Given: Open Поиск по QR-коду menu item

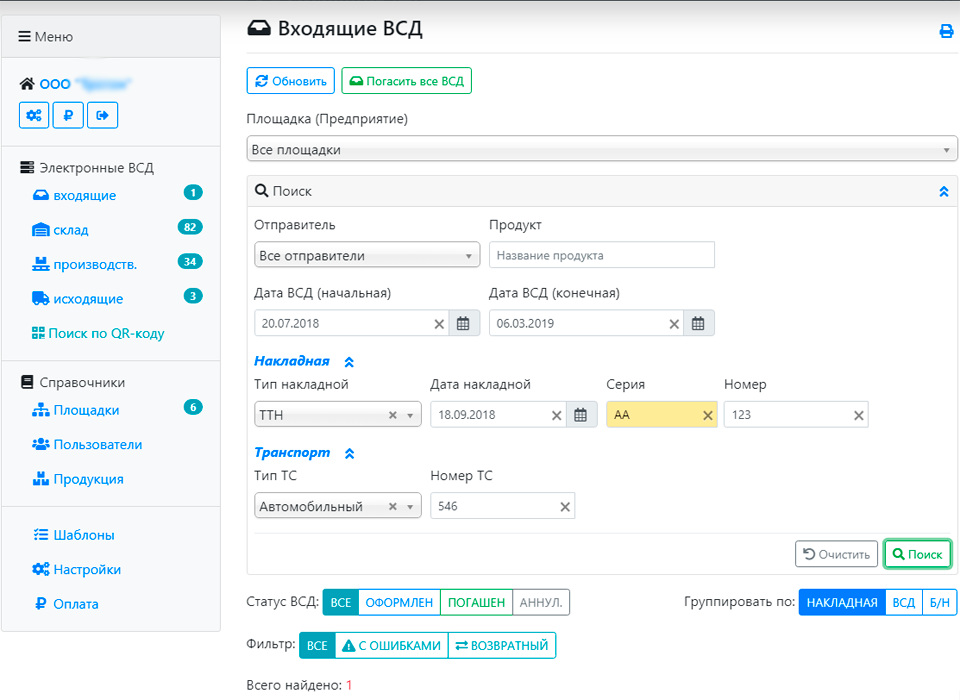Looking at the screenshot, I should tap(105, 333).
